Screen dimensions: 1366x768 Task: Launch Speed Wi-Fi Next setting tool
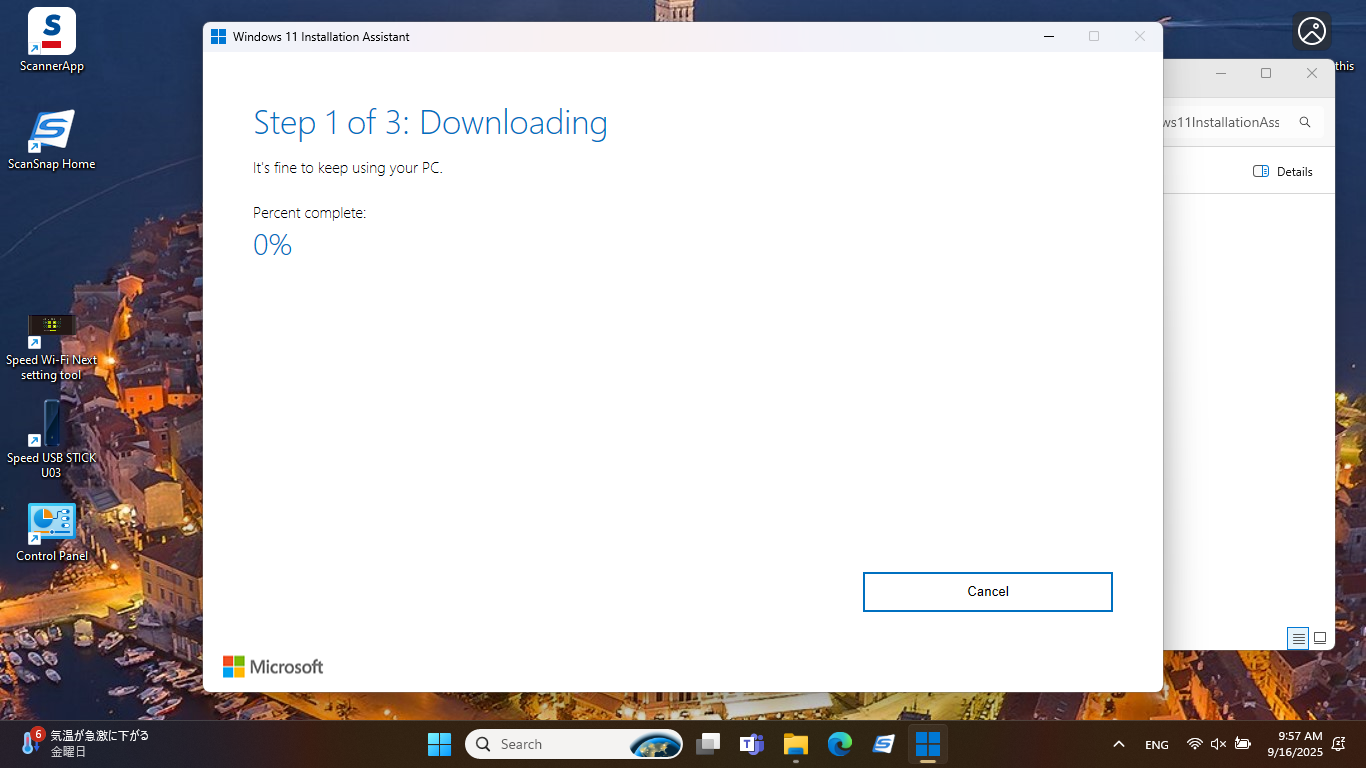pyautogui.click(x=51, y=329)
